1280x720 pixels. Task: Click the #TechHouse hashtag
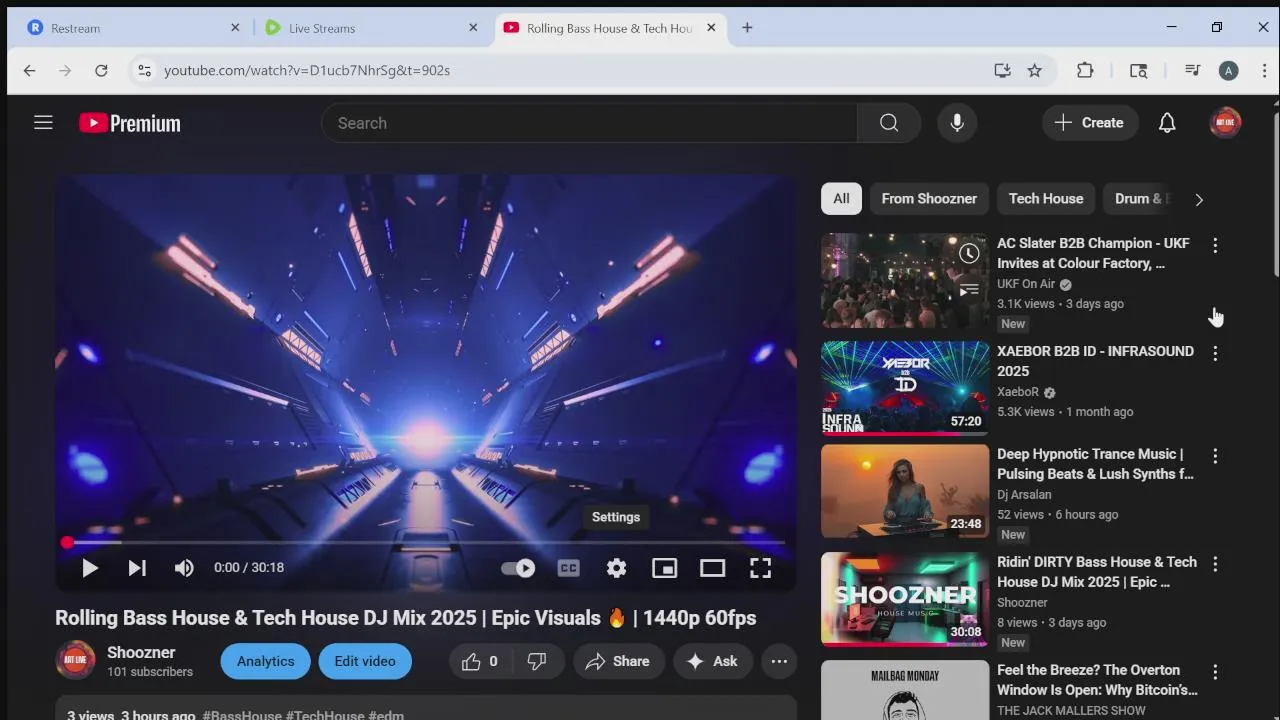tap(325, 715)
